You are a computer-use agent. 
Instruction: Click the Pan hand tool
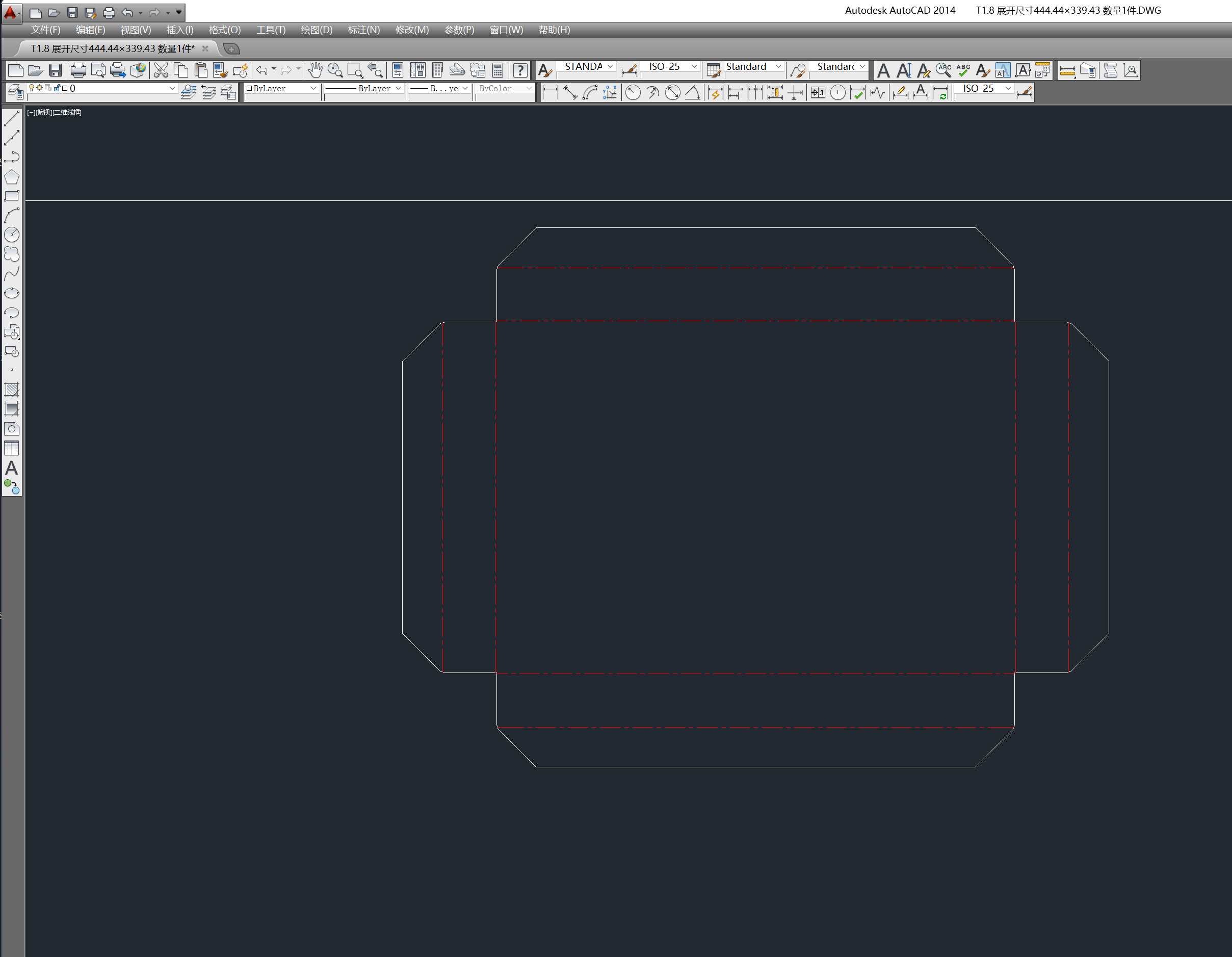point(316,70)
